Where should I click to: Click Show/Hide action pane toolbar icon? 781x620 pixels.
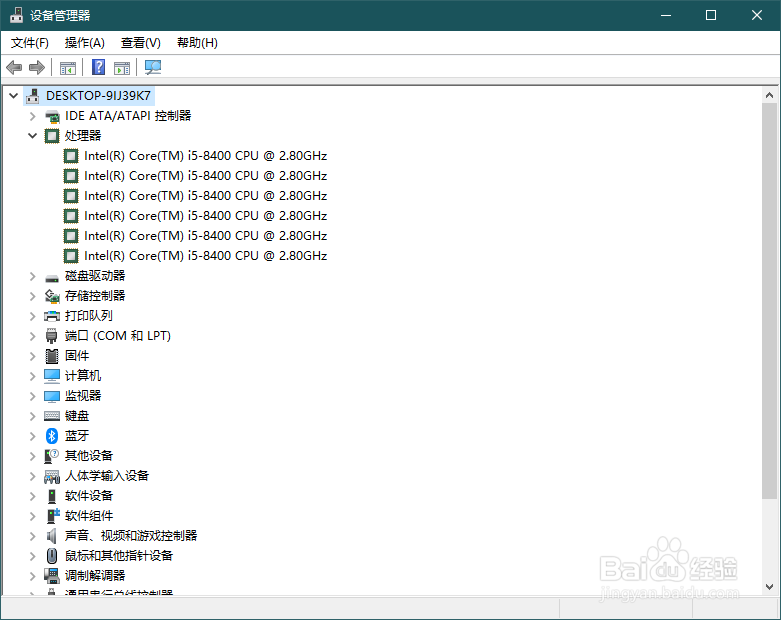click(x=122, y=68)
